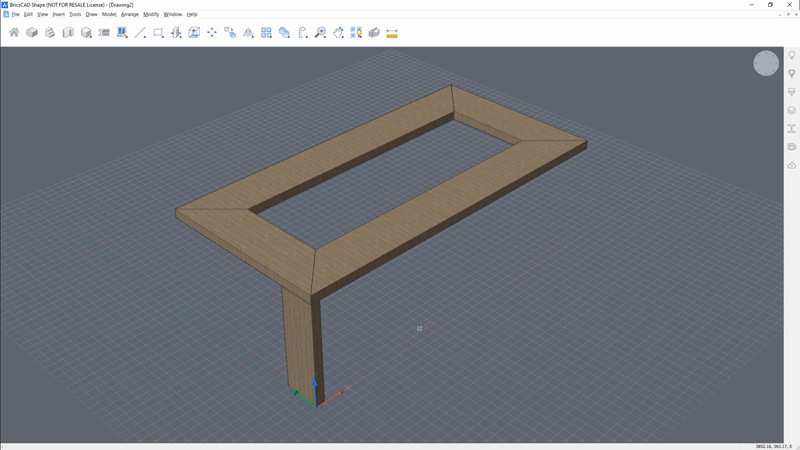Viewport: 800px width, 450px height.
Task: Select the Mirror tool icon
Action: point(248,33)
